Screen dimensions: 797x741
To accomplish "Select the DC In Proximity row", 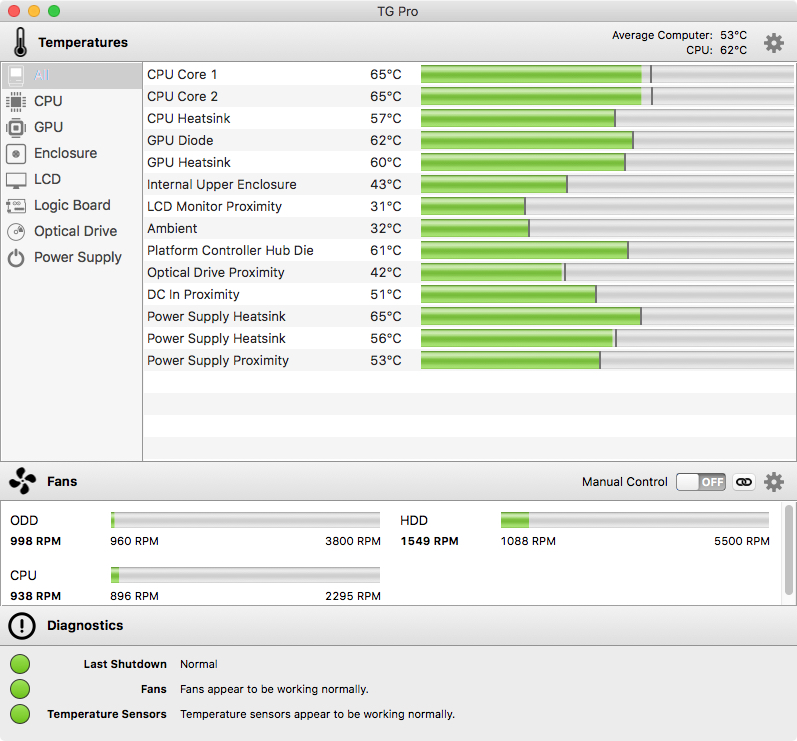I will point(469,294).
